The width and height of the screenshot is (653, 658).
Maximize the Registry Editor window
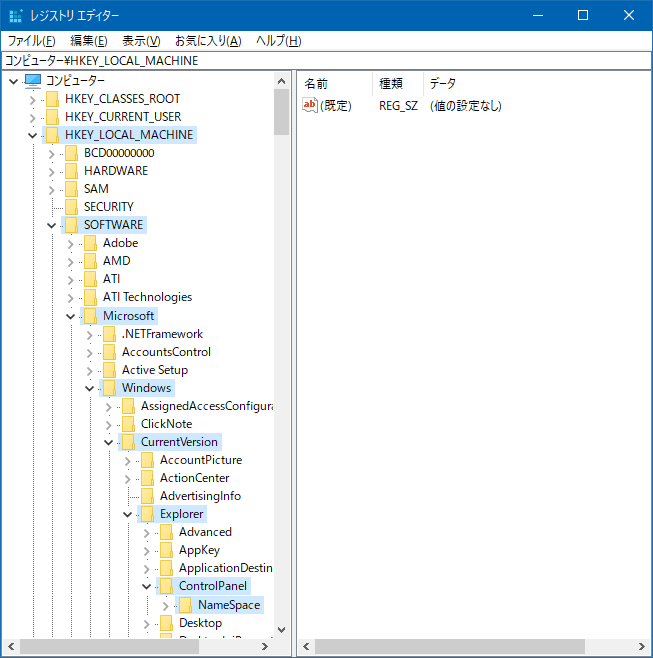582,16
